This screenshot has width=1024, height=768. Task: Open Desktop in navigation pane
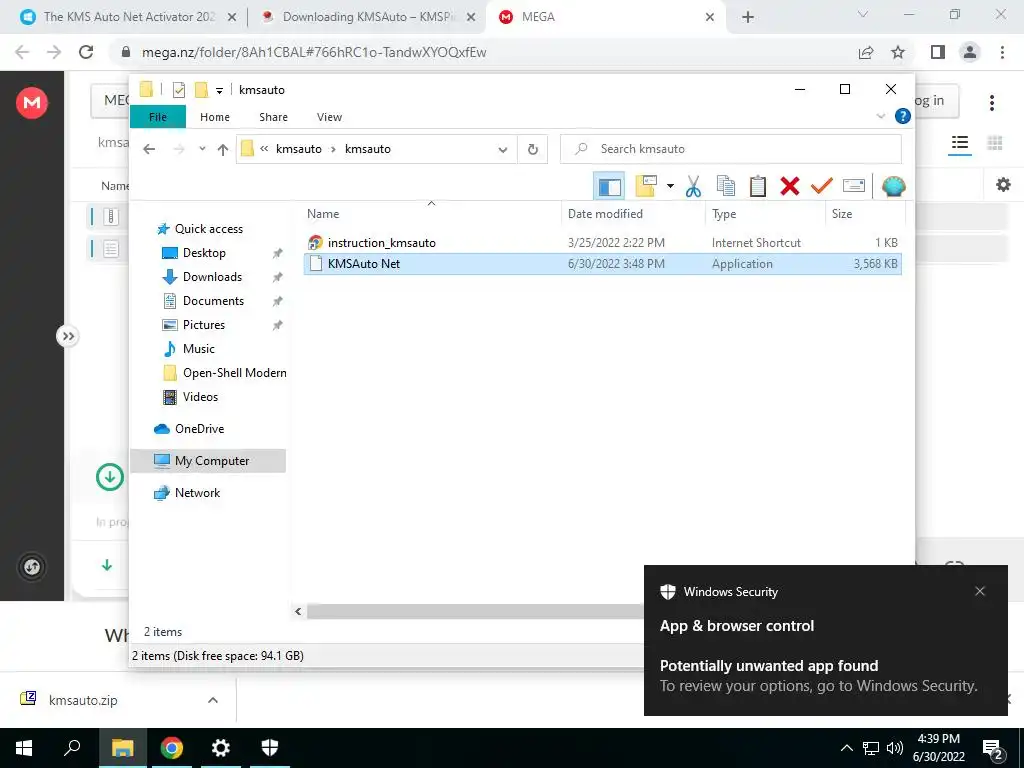click(x=204, y=253)
